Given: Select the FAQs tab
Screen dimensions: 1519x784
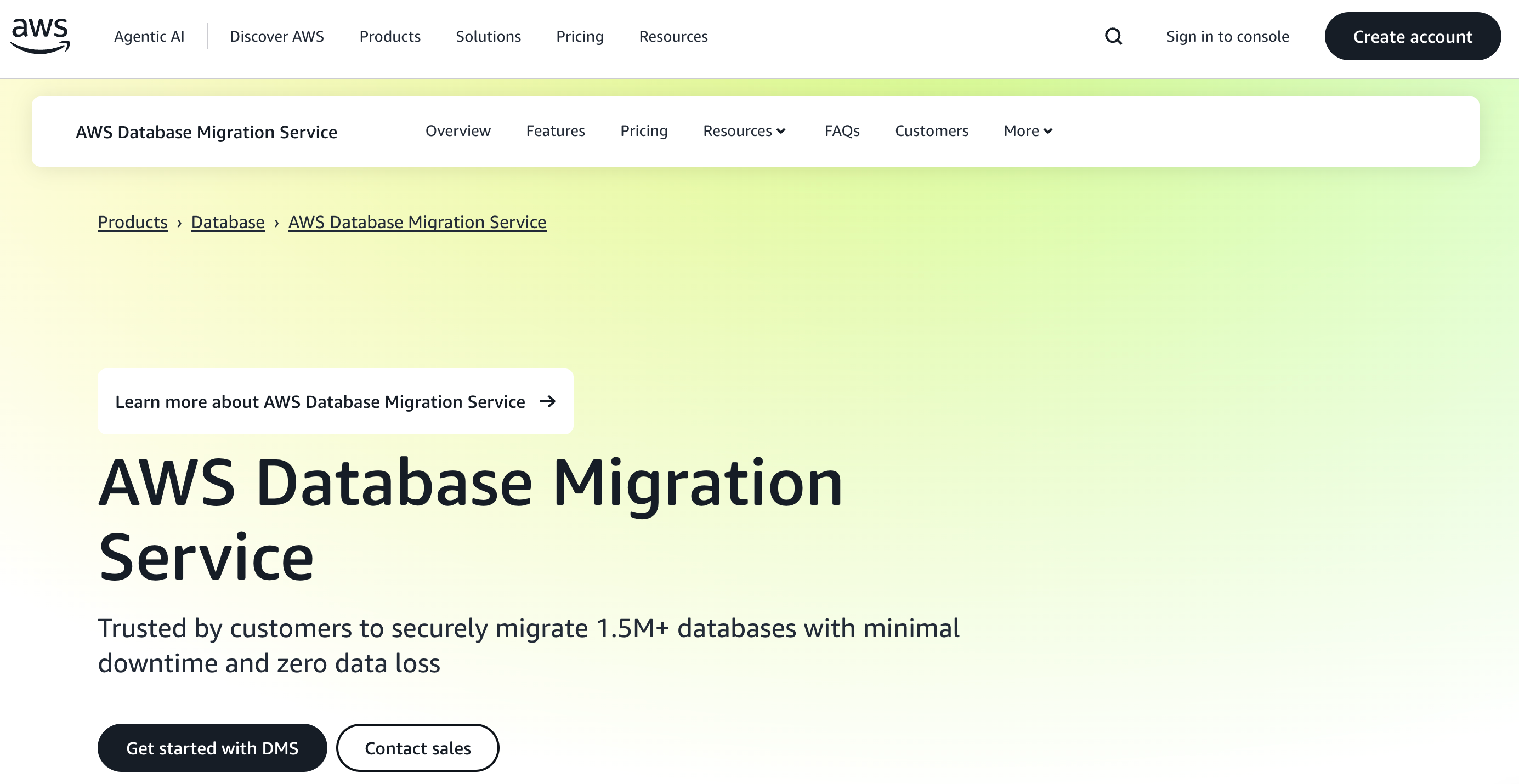Looking at the screenshot, I should pyautogui.click(x=842, y=131).
